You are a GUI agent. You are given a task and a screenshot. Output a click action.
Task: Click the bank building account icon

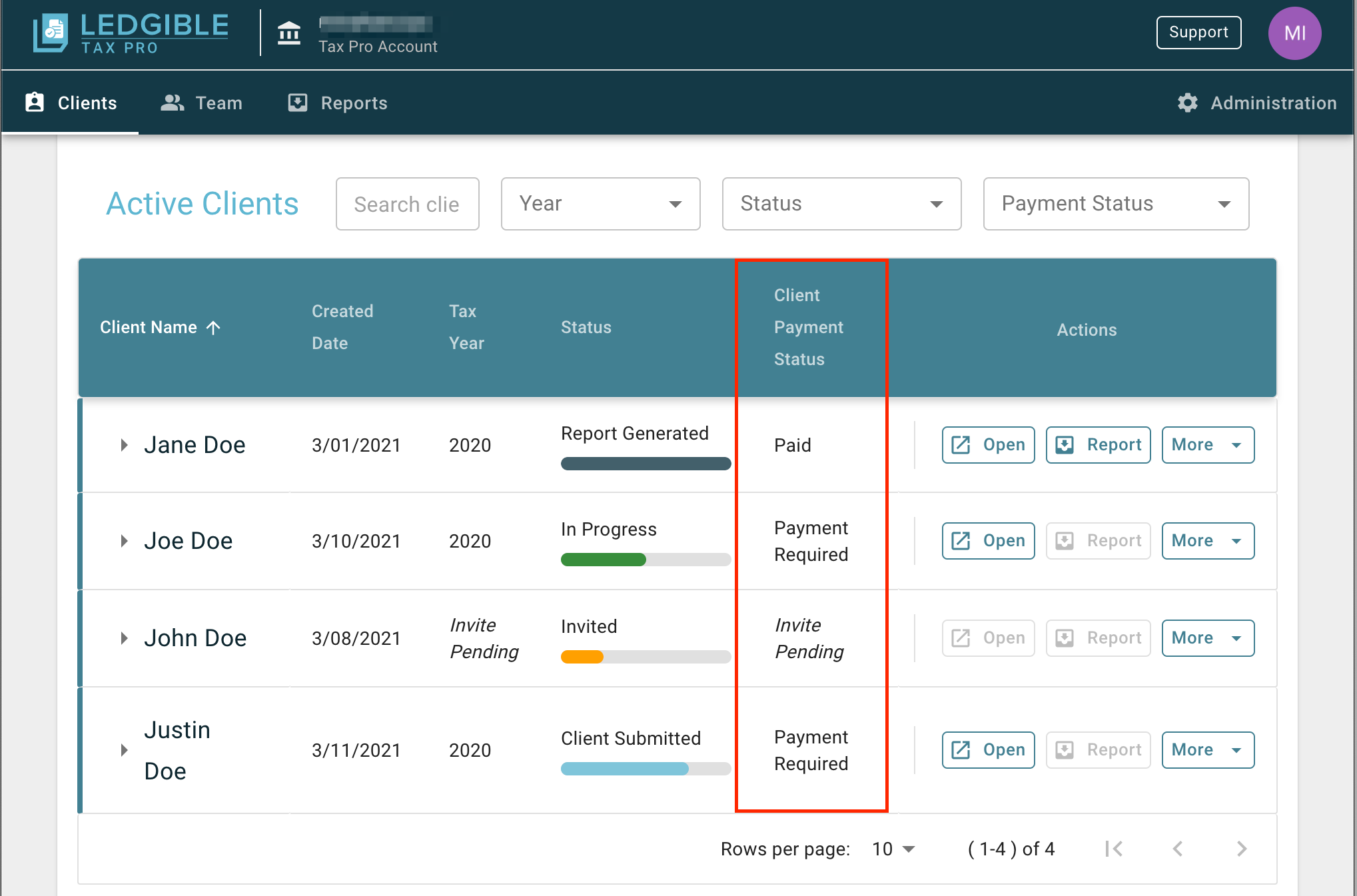[289, 33]
